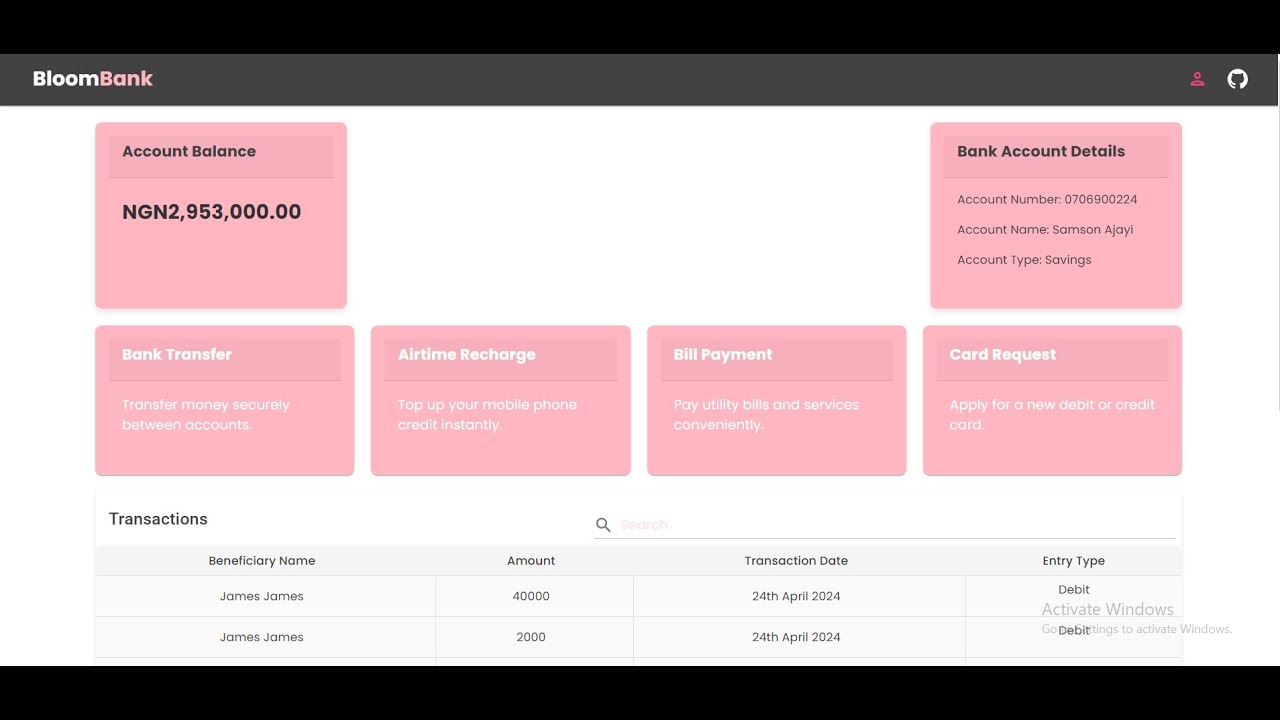The height and width of the screenshot is (720, 1280).
Task: Open the Card Request card
Action: (x=1052, y=400)
